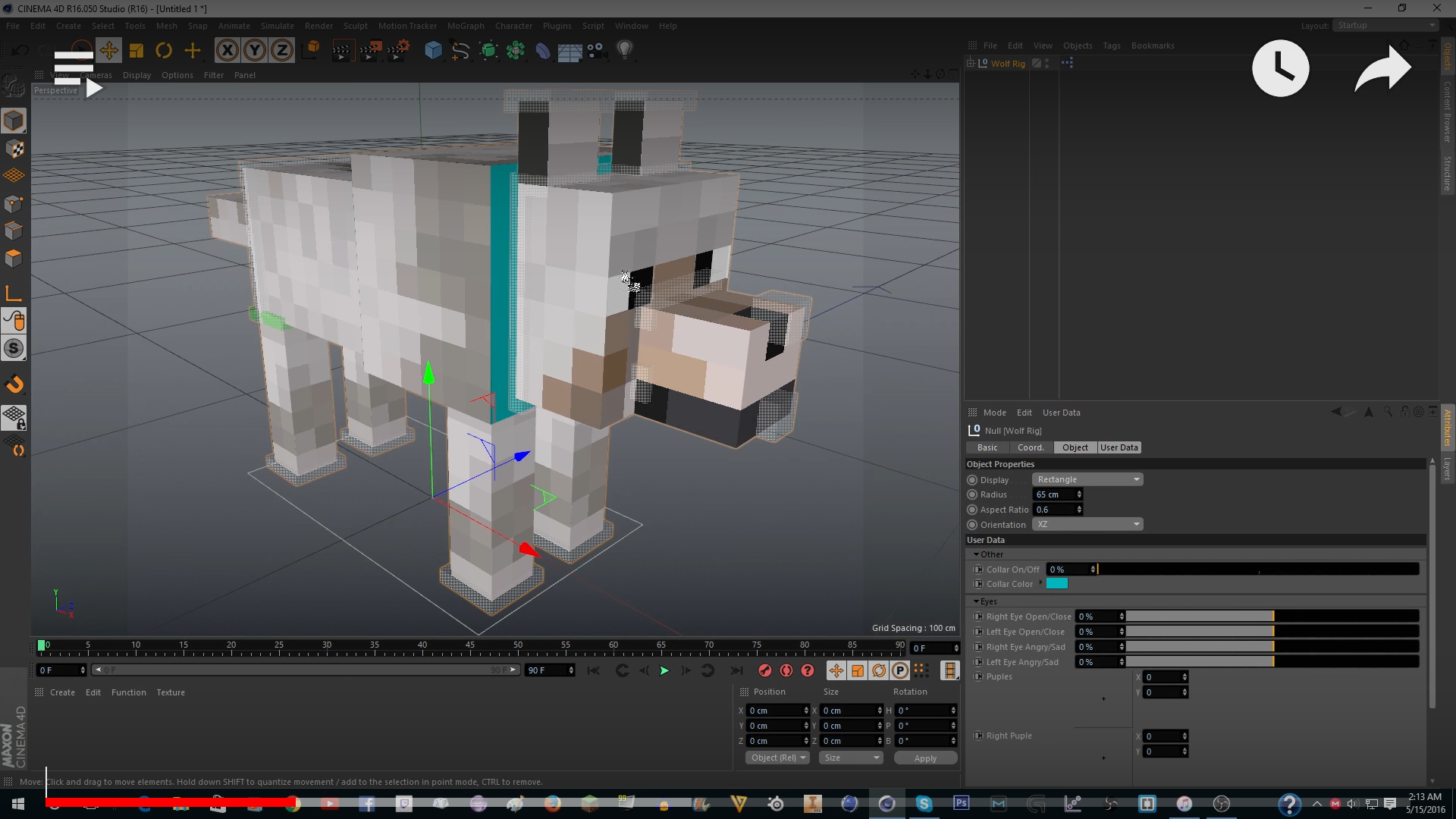1456x819 pixels.
Task: Select the Scale tool in top toolbar
Action: pyautogui.click(x=136, y=51)
